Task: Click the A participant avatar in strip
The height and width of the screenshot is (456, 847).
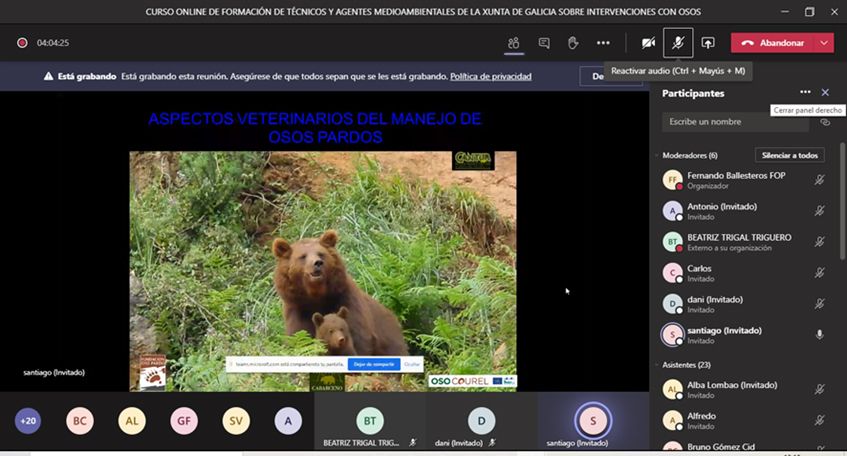Action: pos(288,421)
